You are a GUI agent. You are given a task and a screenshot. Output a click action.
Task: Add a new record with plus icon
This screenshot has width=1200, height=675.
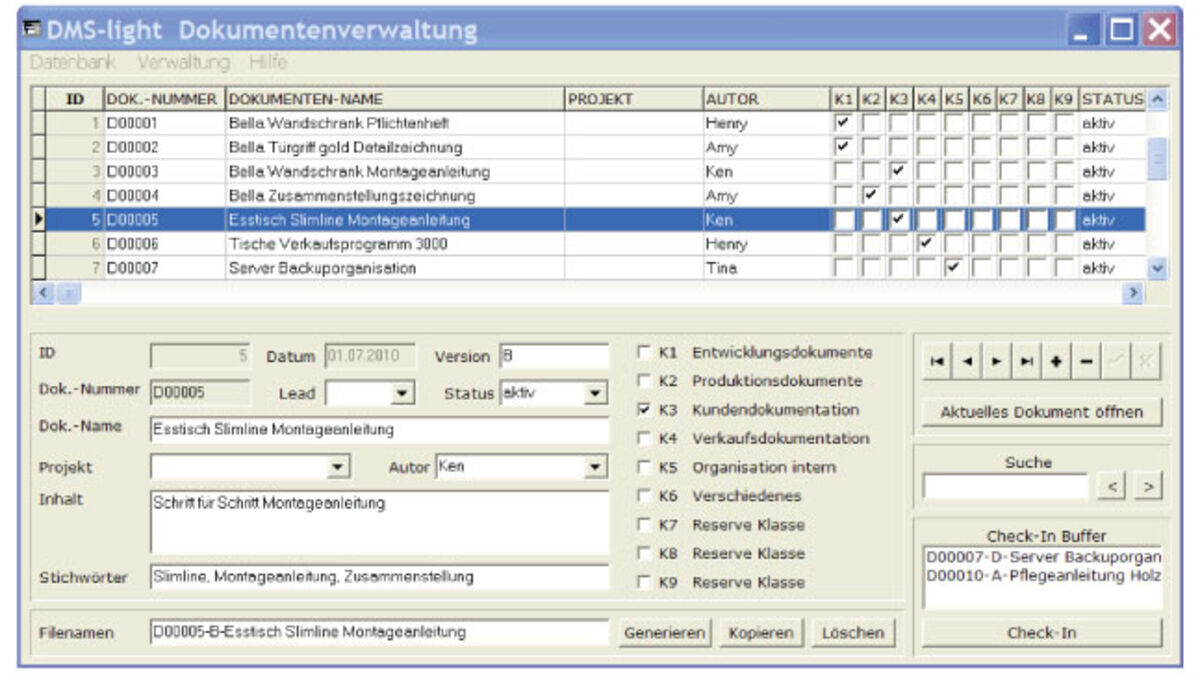click(x=1056, y=362)
